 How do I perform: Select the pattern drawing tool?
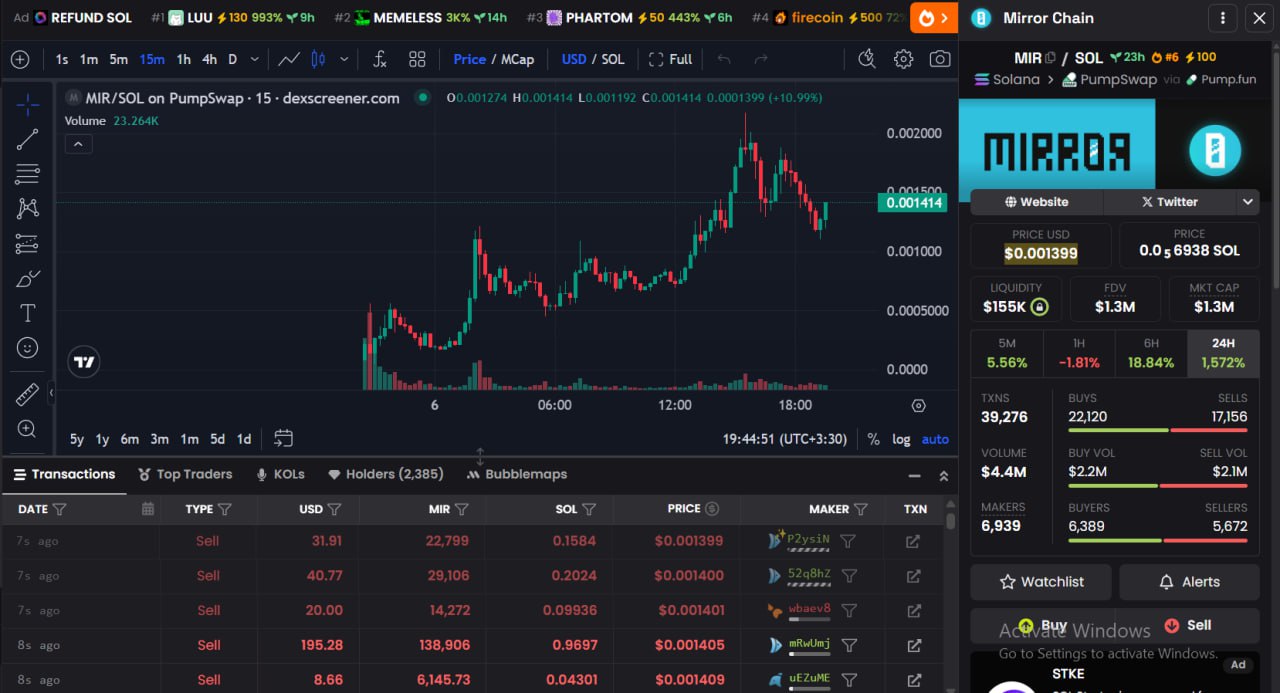pyautogui.click(x=28, y=208)
